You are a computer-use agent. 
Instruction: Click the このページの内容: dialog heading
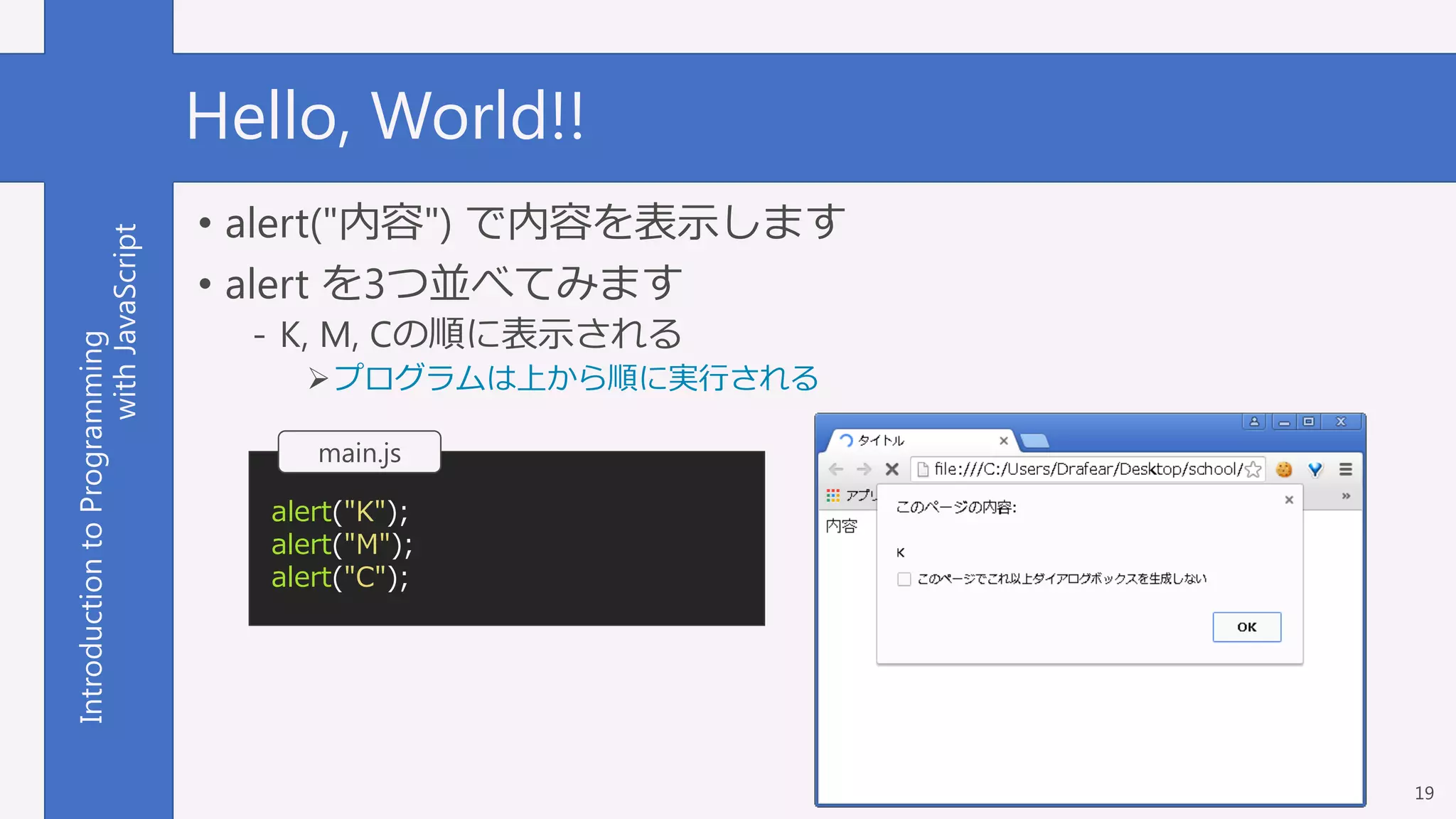pyautogui.click(x=956, y=507)
